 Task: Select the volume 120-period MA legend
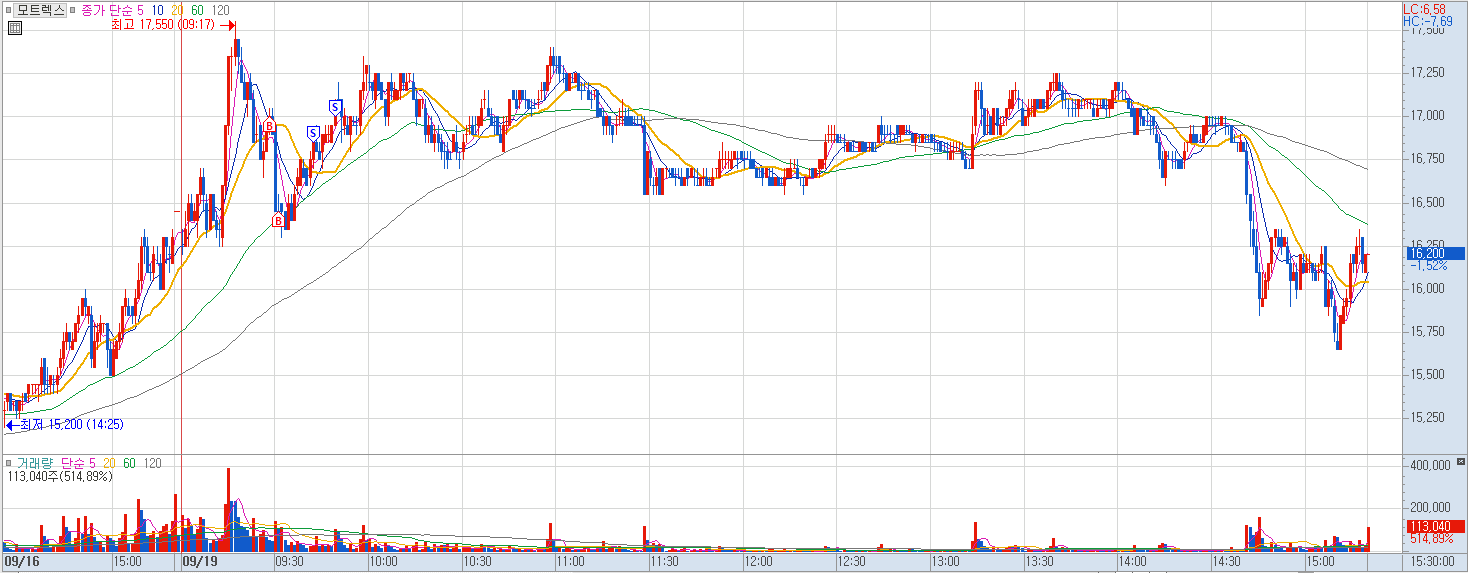click(152, 463)
